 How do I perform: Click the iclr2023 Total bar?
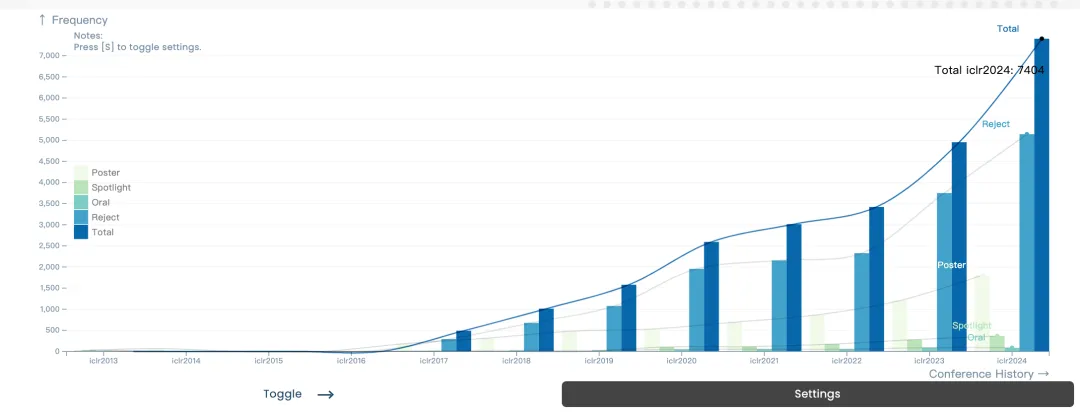959,247
